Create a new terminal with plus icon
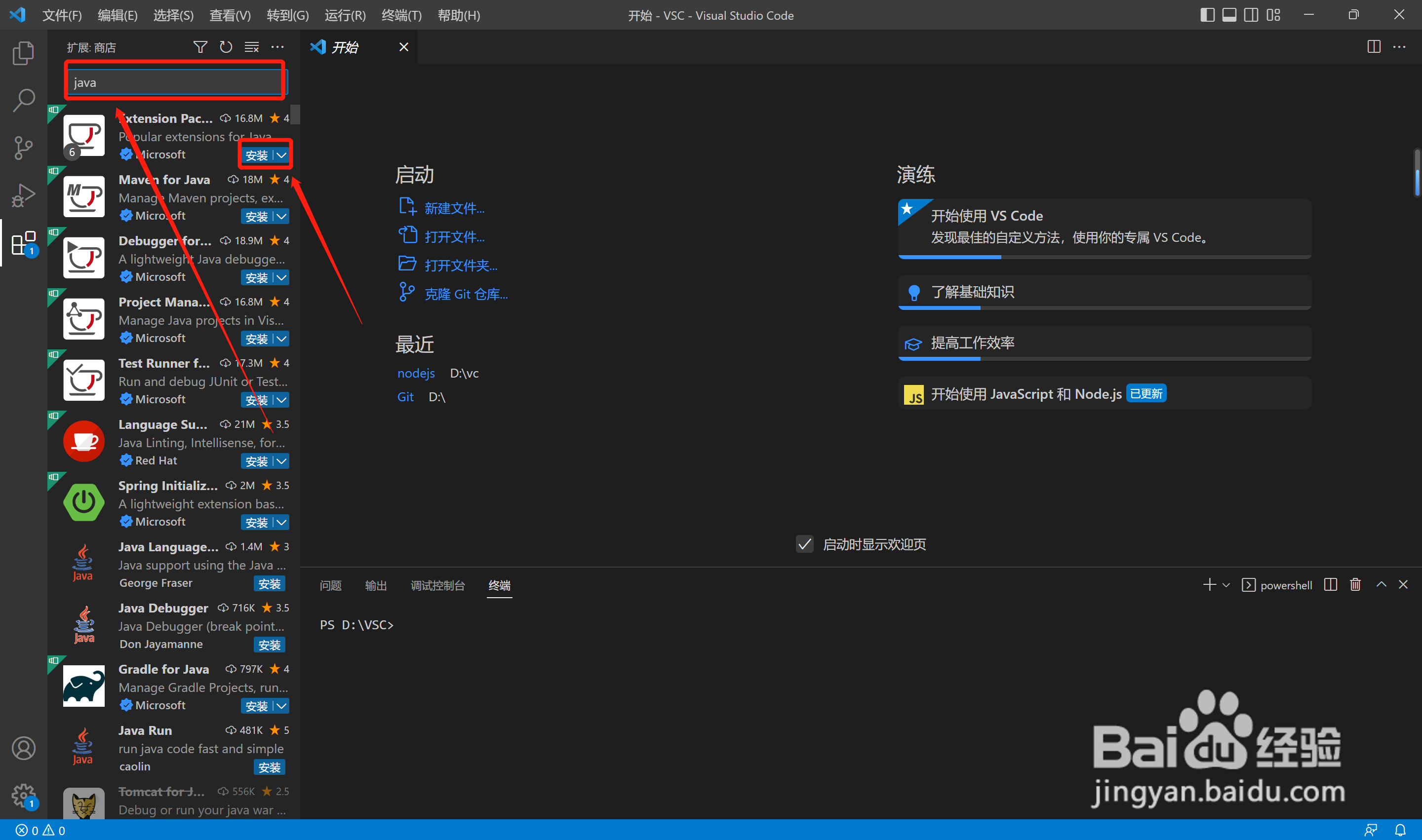This screenshot has height=840, width=1422. click(x=1209, y=585)
